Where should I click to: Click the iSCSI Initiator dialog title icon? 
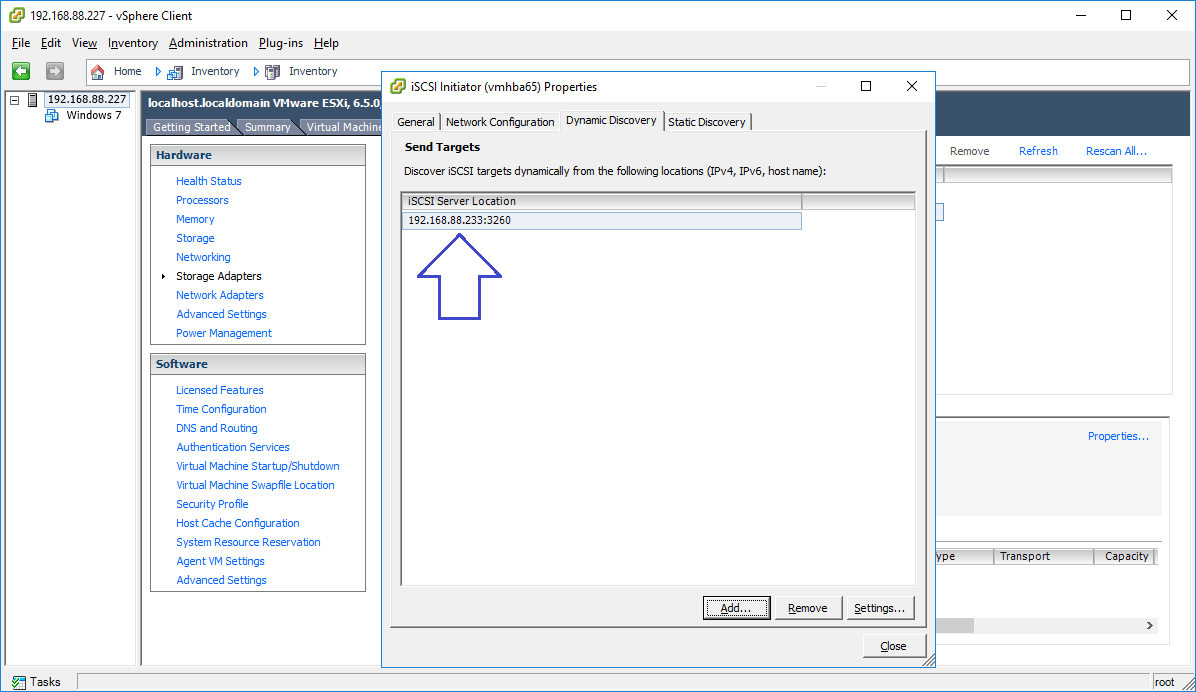397,86
